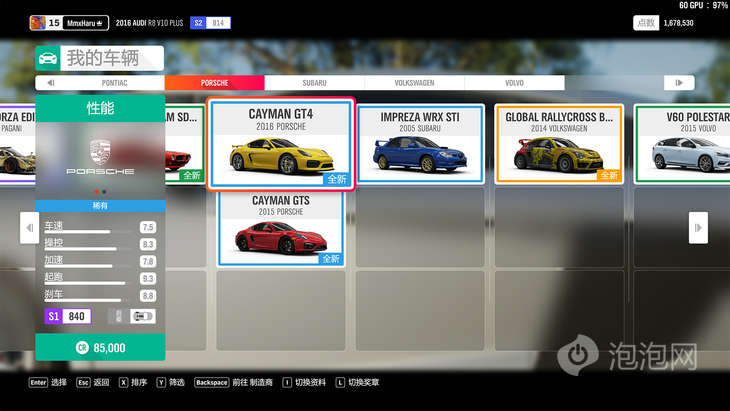Image resolution: width=730 pixels, height=411 pixels.
Task: Click the X 排序 sort prompt
Action: click(x=133, y=383)
